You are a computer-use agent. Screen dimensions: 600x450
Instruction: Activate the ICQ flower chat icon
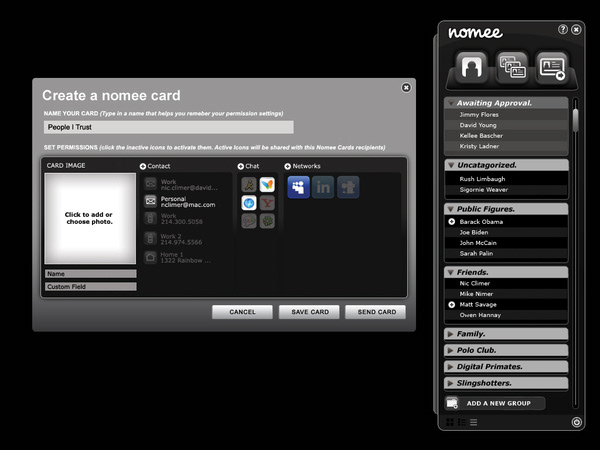267,221
